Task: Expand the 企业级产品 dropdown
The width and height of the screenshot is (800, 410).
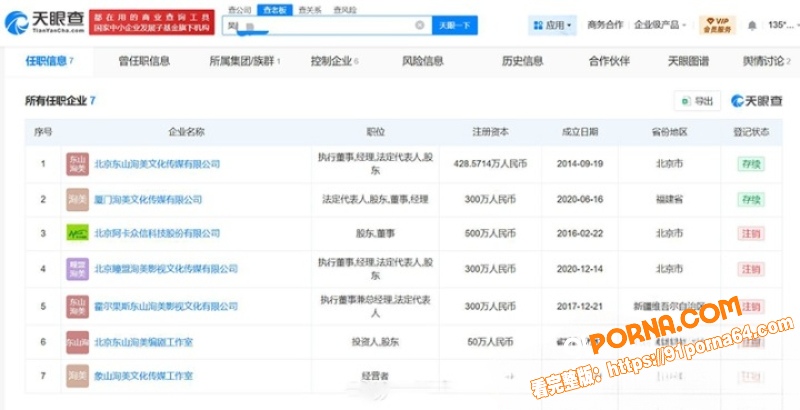Action: [x=660, y=25]
